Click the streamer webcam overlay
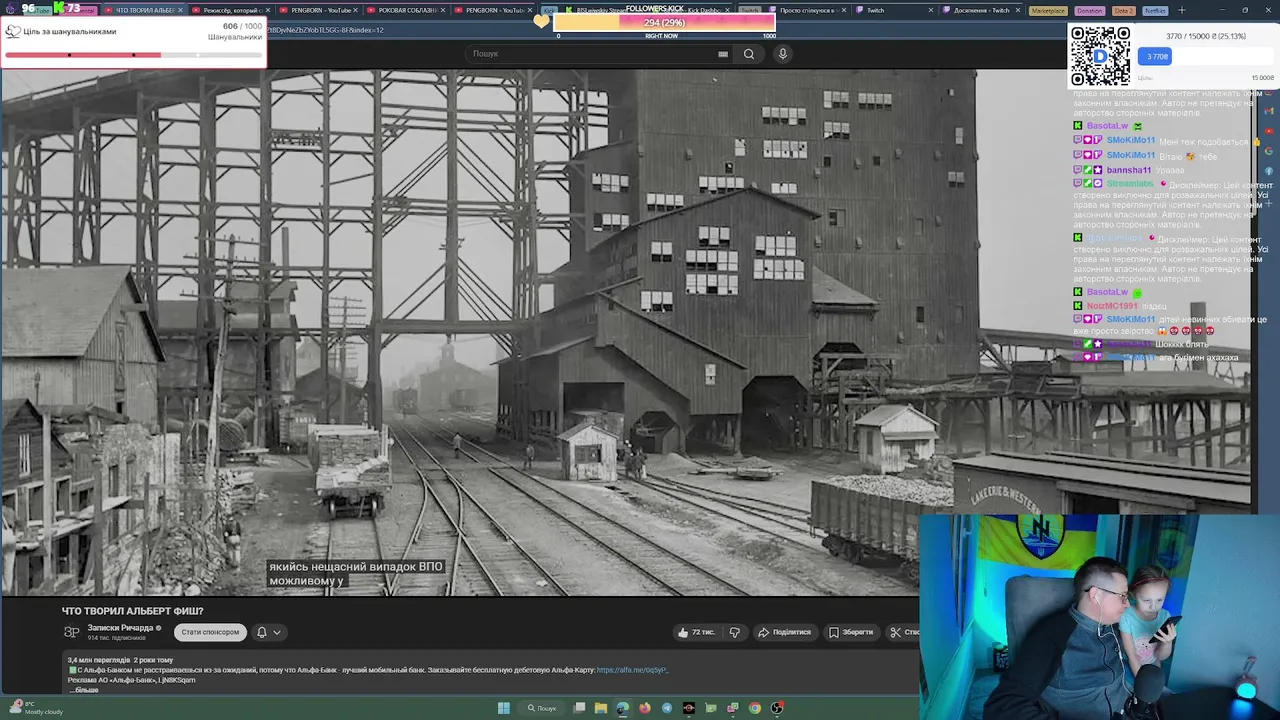The width and height of the screenshot is (1280, 720). (x=1099, y=617)
